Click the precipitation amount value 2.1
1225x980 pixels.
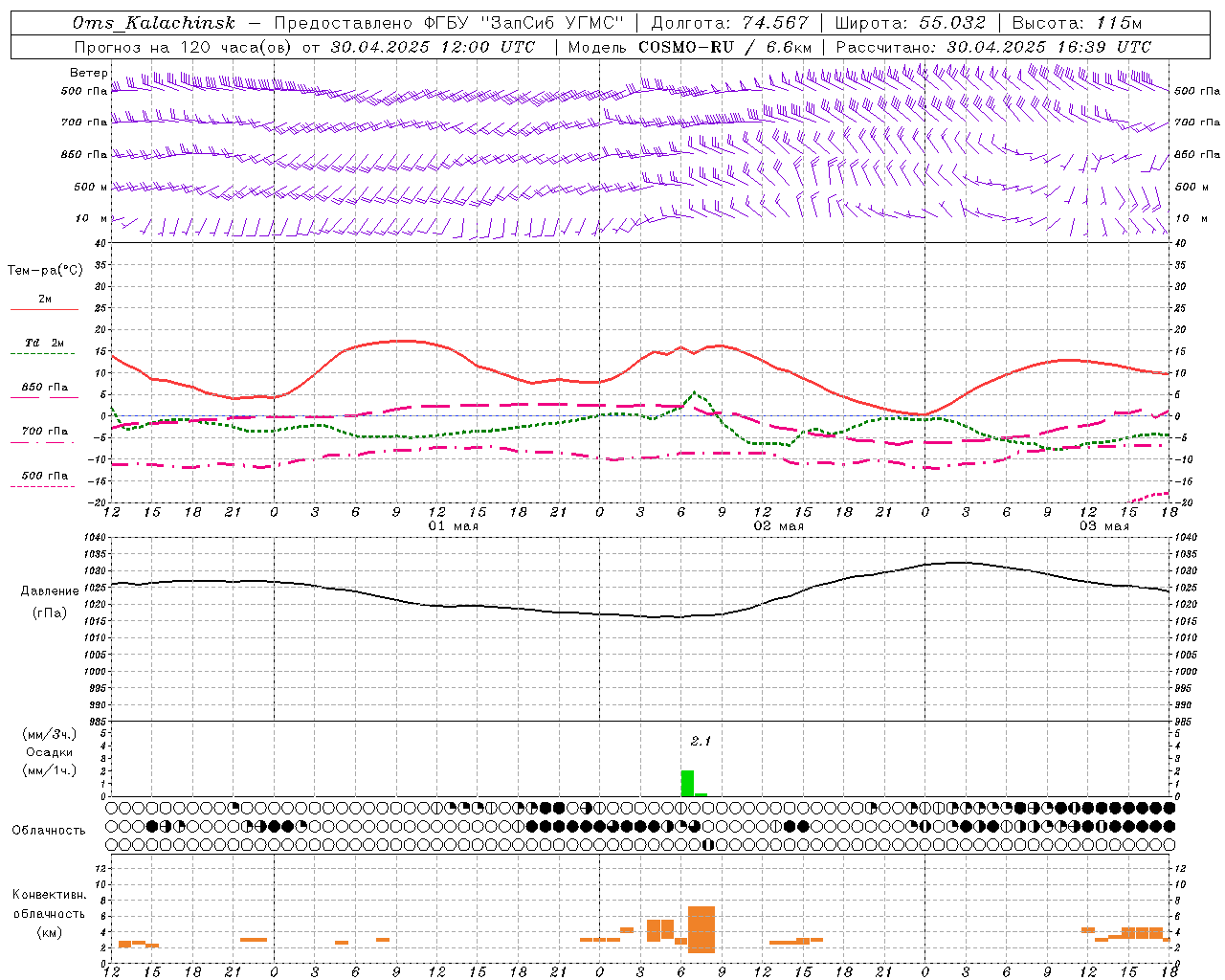point(701,741)
